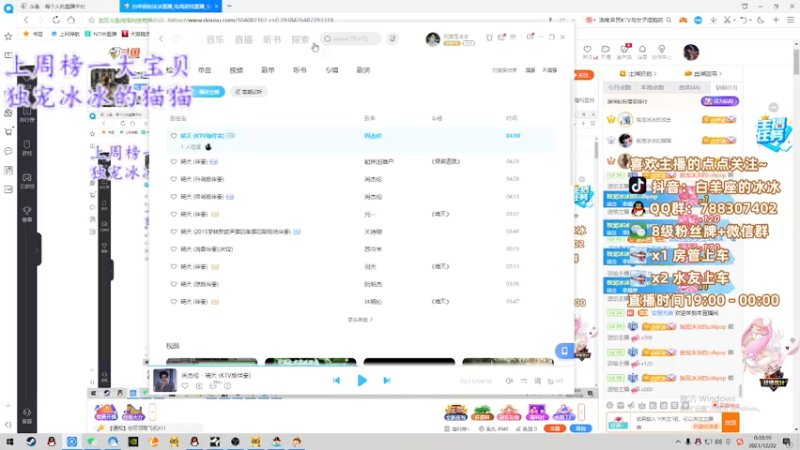Go back in the Kugou window
The width and height of the screenshot is (800, 450).
point(161,39)
